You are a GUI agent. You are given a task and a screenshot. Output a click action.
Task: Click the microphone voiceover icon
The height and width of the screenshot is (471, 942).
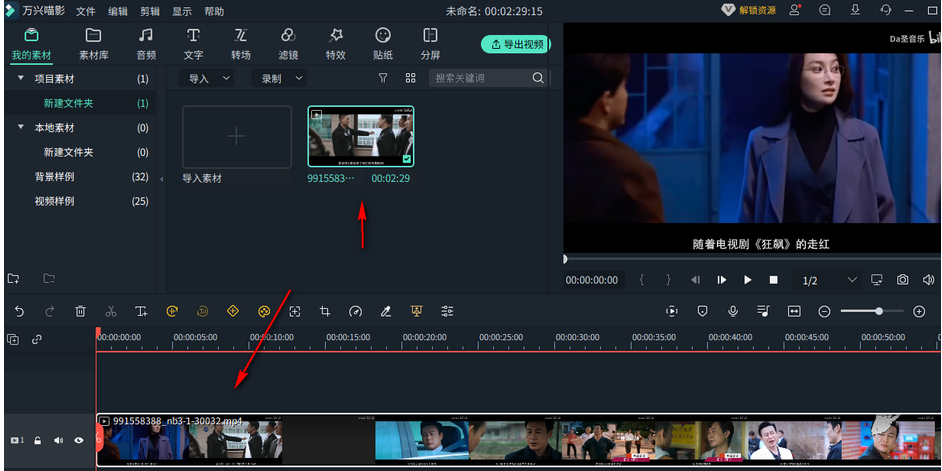(x=733, y=311)
